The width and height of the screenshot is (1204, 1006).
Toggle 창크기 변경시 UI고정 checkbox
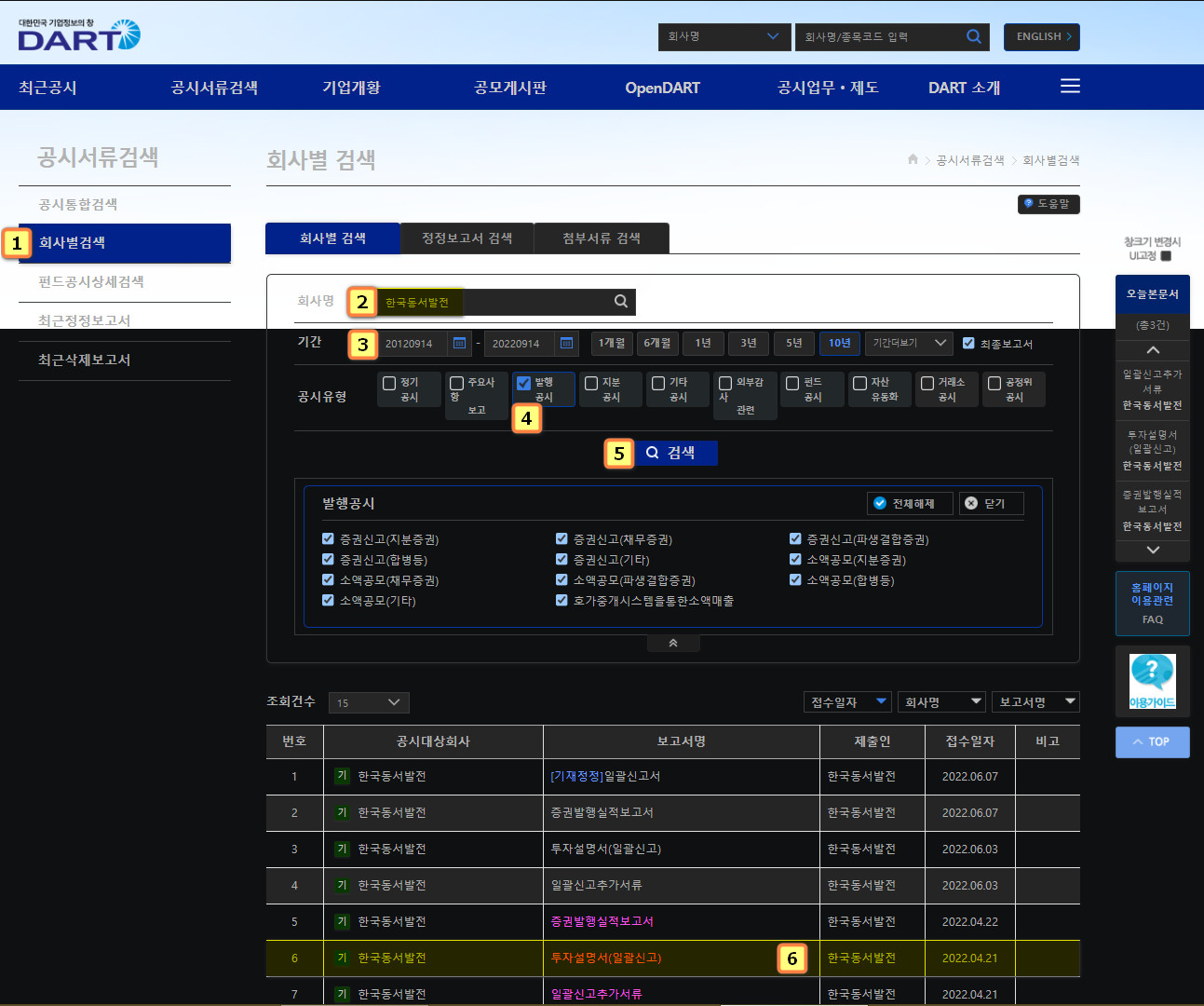[1166, 255]
